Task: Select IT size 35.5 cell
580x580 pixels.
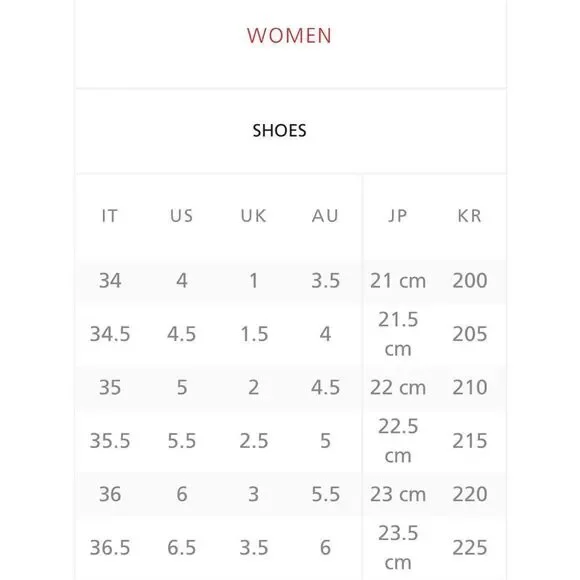Action: pos(110,441)
